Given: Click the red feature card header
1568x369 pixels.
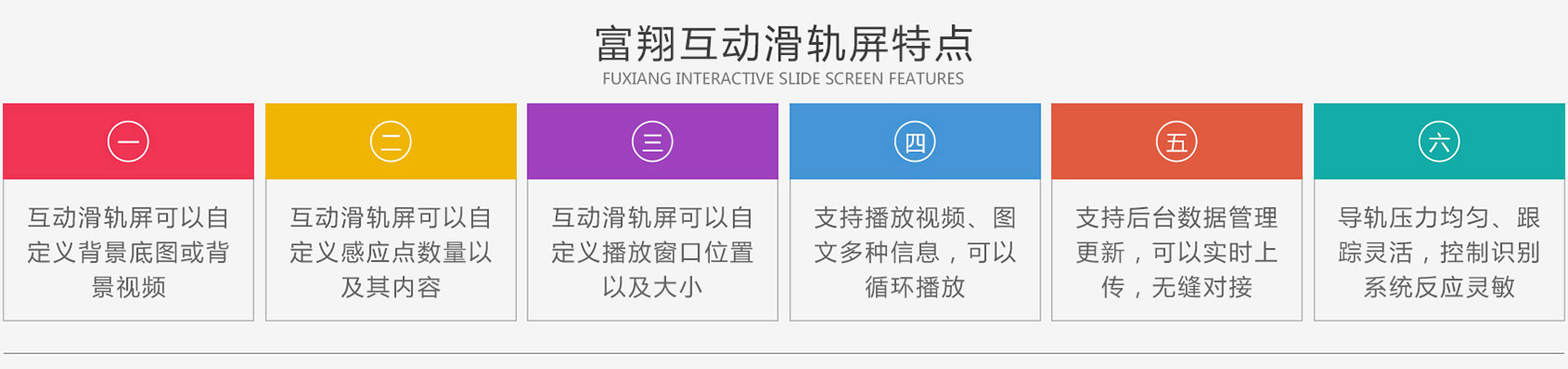Looking at the screenshot, I should point(129,142).
